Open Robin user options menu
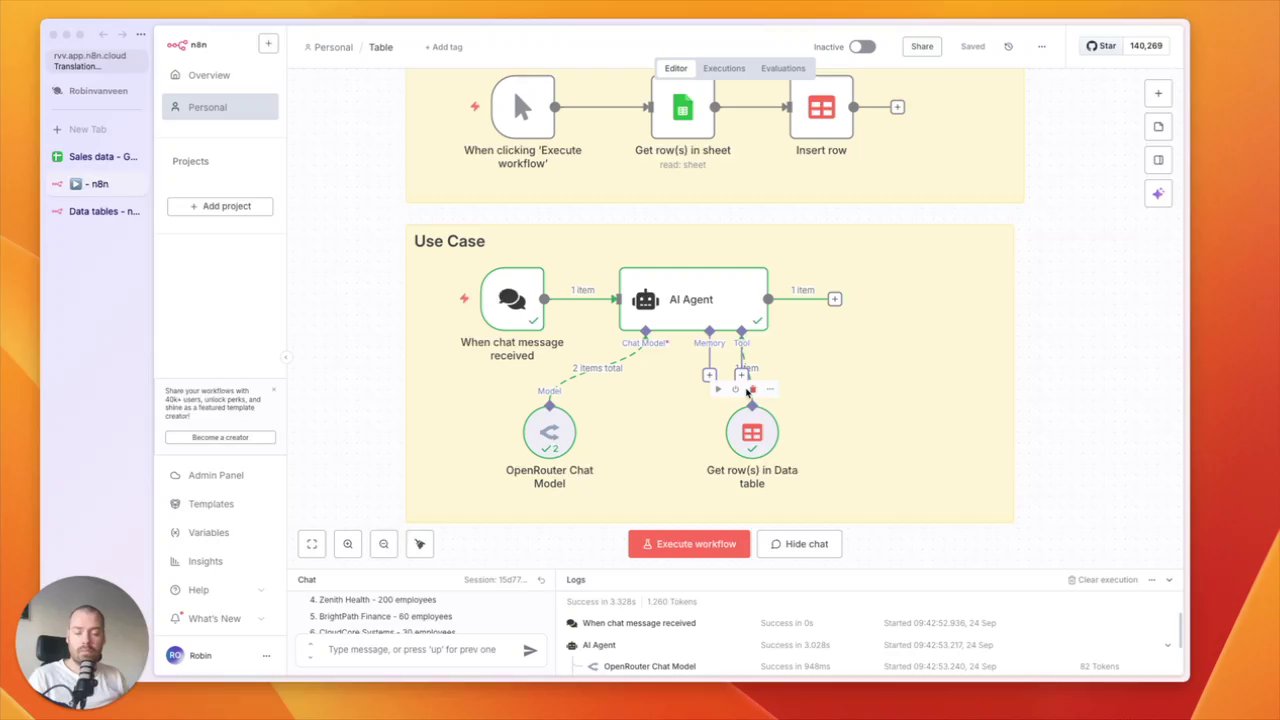Screen dimensions: 1280x720 pyautogui.click(x=266, y=656)
